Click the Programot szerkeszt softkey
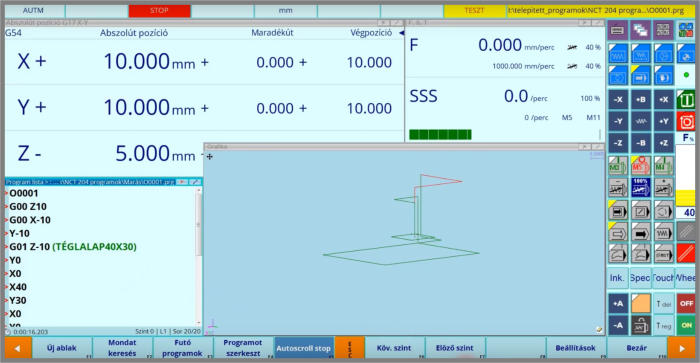The width and height of the screenshot is (700, 363). [x=242, y=348]
